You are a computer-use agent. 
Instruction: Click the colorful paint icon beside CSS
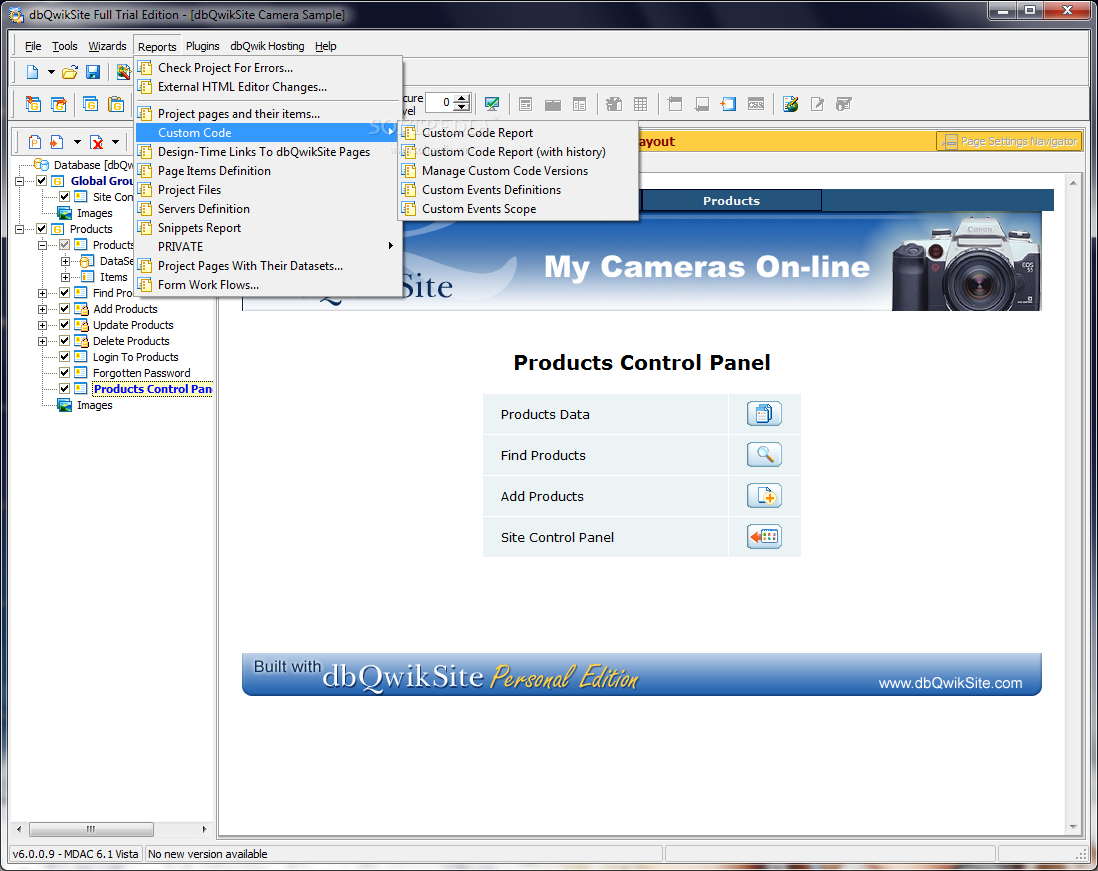point(791,104)
